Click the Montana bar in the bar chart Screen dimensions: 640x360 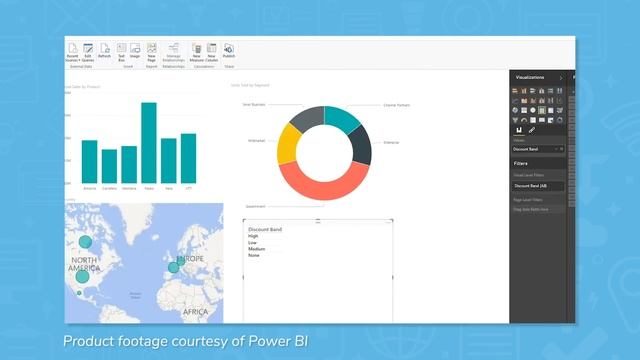(x=129, y=165)
